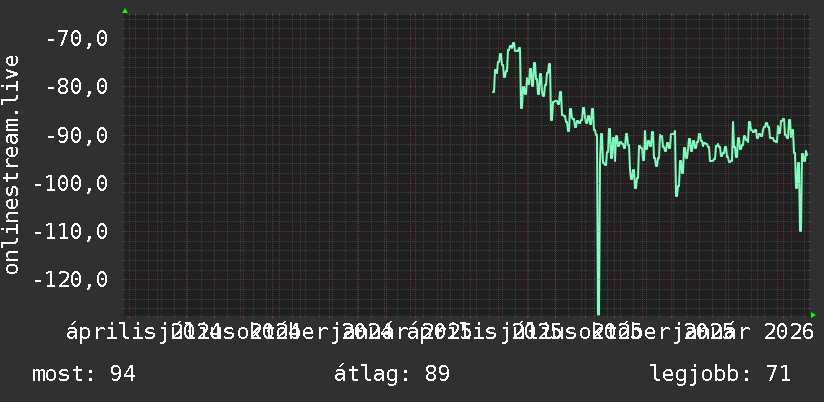Click the onlinestream.live vertical axis title
This screenshot has width=824, height=402.
tap(11, 164)
